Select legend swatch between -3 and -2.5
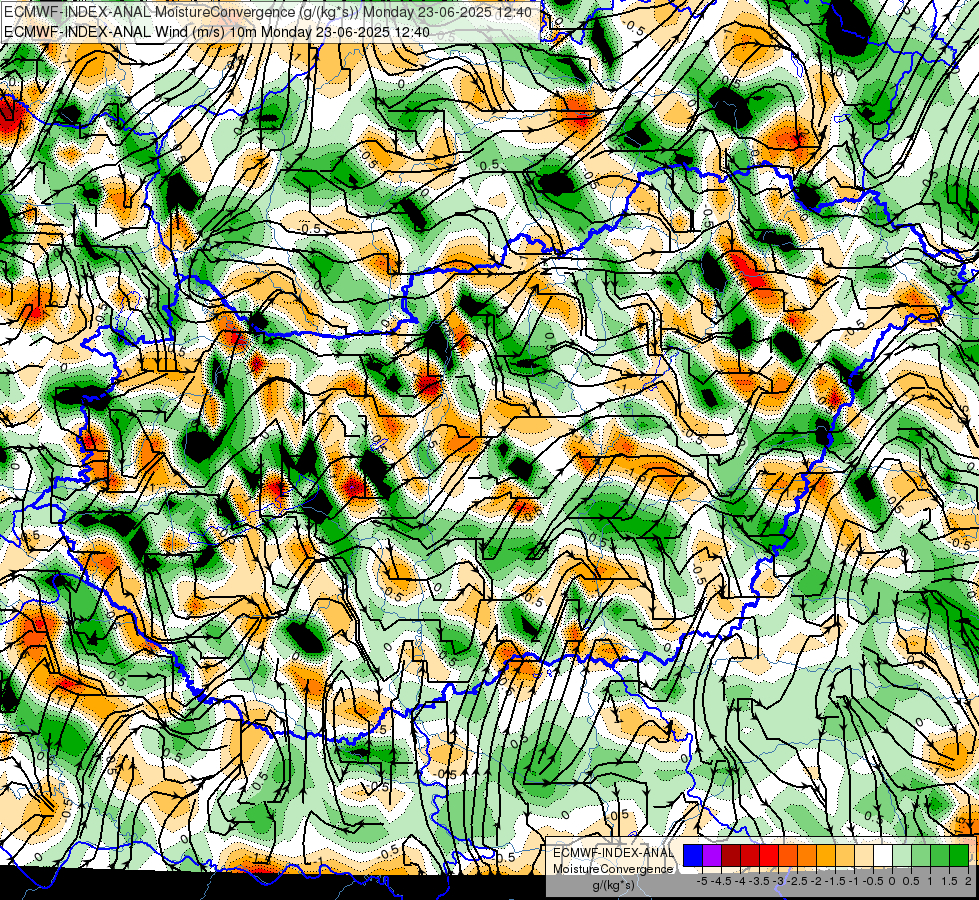Screen dimensions: 979x900 click(788, 856)
